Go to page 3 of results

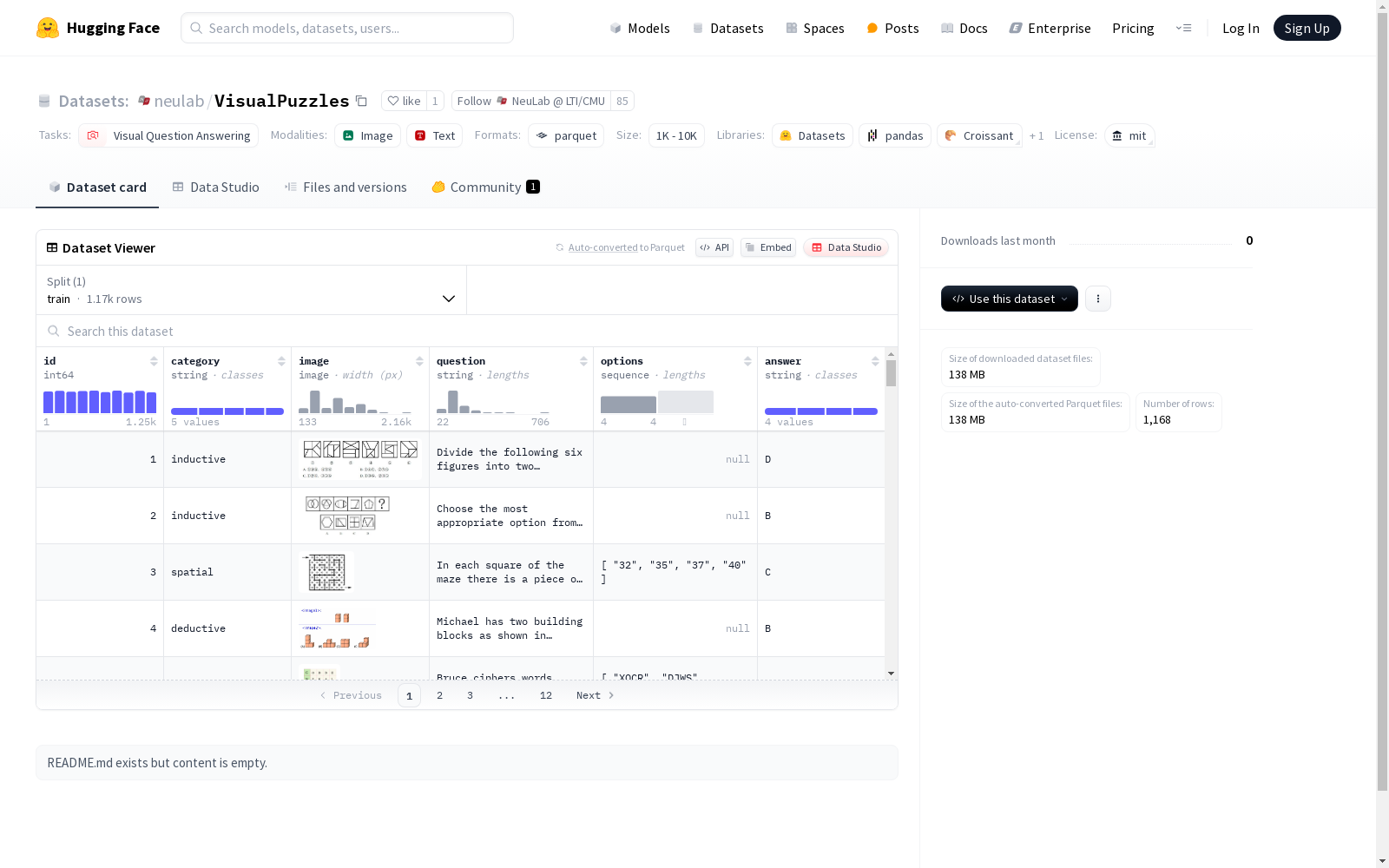(470, 695)
